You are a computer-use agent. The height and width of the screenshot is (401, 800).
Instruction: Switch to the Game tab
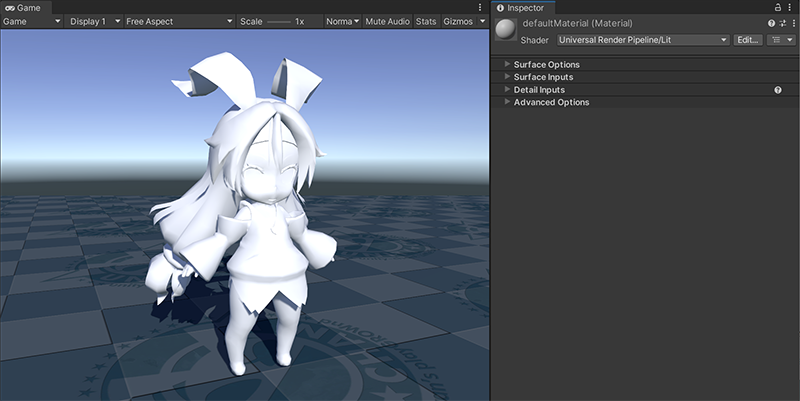click(x=23, y=8)
